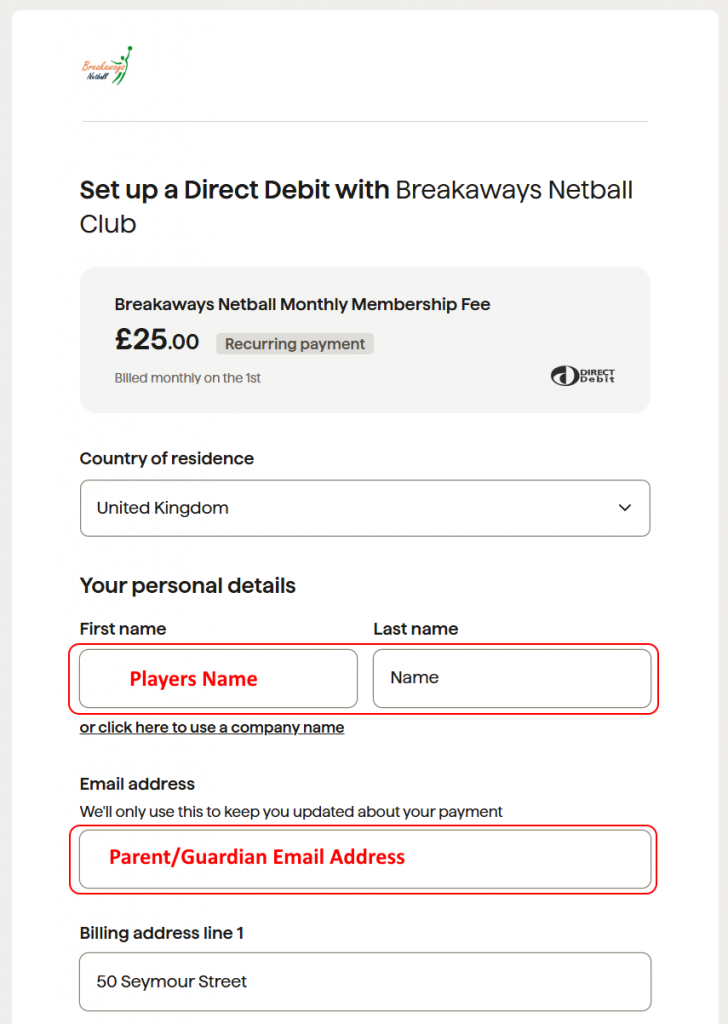Click the chevron next to United Kingdom
Viewport: 728px width, 1024px height.
coord(625,508)
